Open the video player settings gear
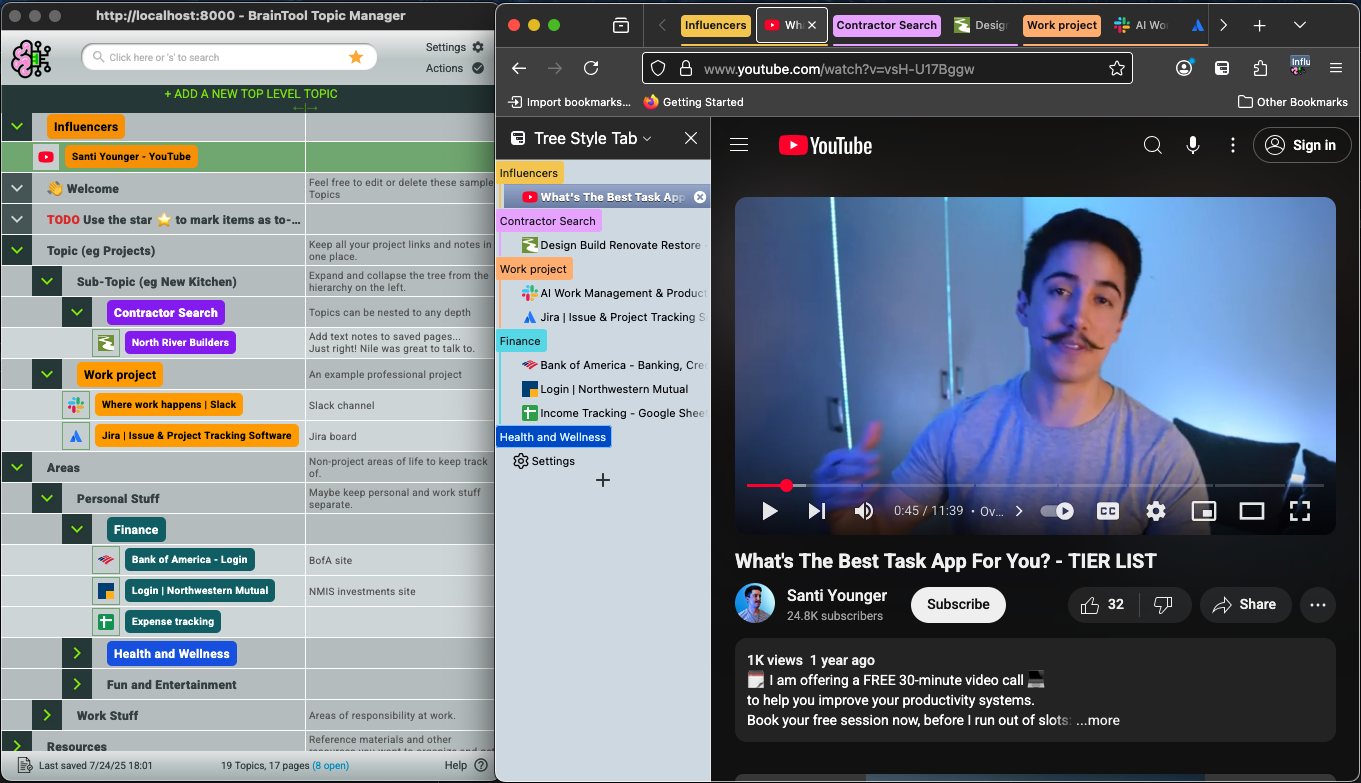 (x=1156, y=511)
